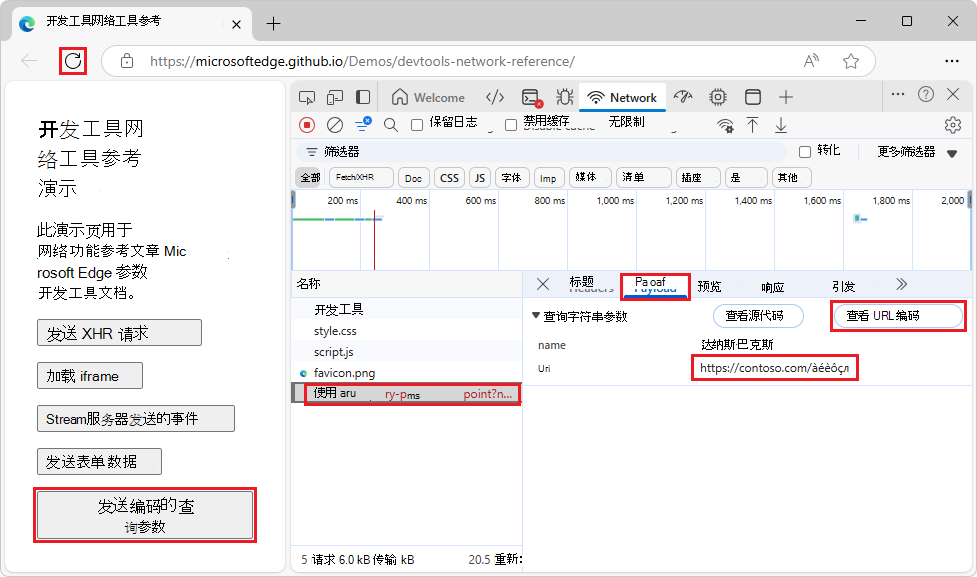Click the 发送编码的查询参数 button

point(145,514)
